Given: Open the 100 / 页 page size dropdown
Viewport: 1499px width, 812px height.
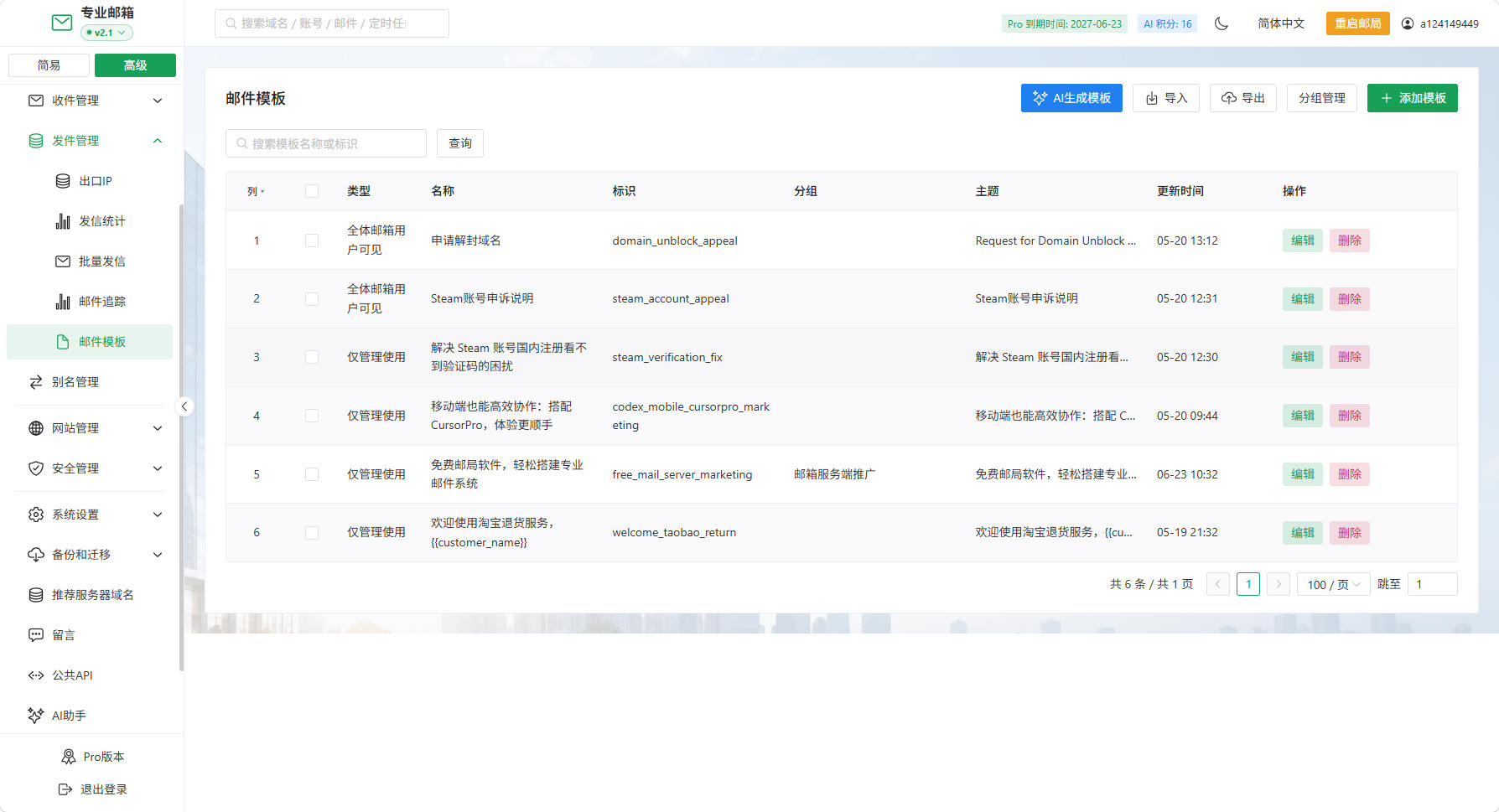Looking at the screenshot, I should pyautogui.click(x=1333, y=584).
